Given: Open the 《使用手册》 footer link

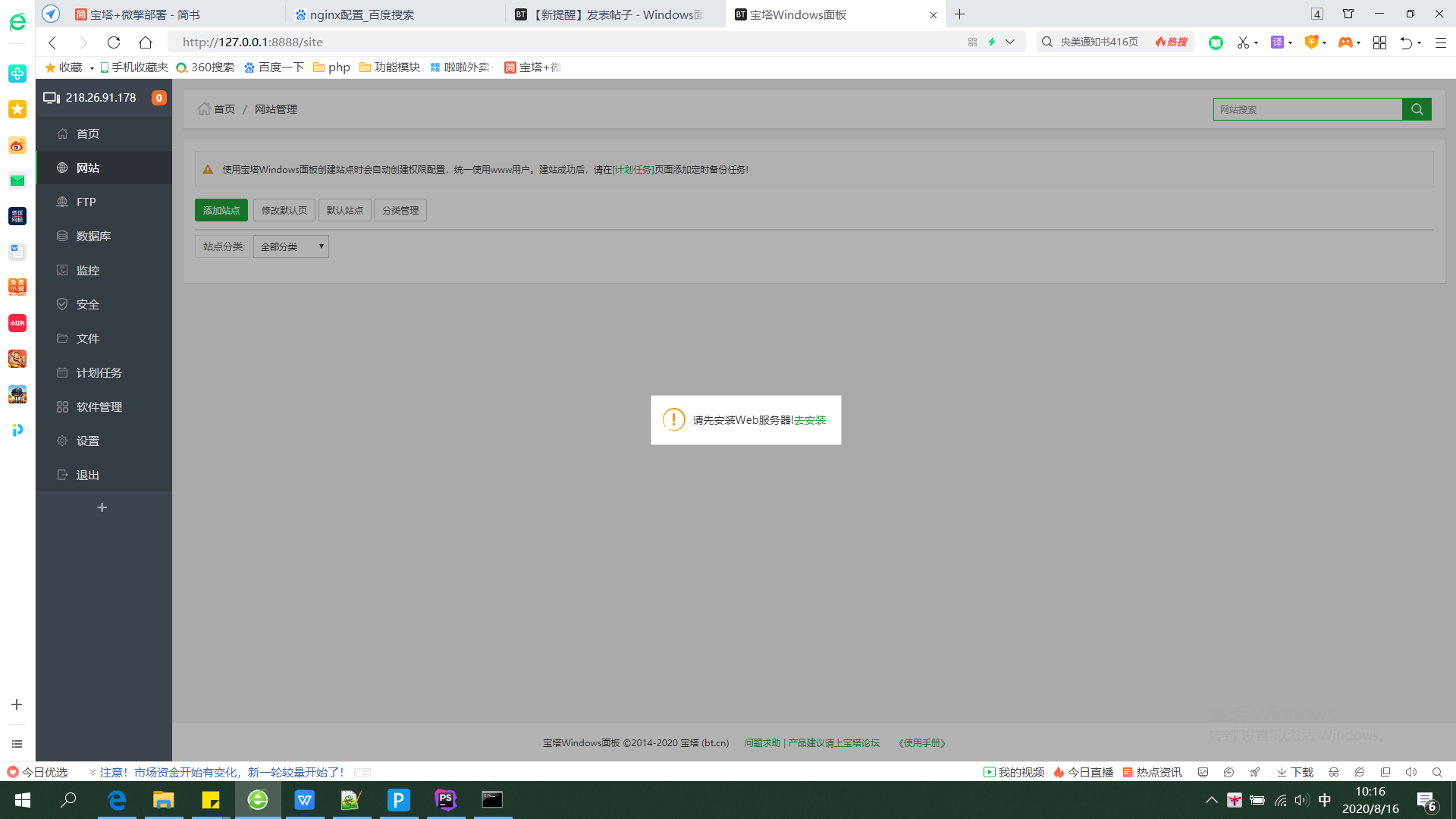Looking at the screenshot, I should pos(921,743).
